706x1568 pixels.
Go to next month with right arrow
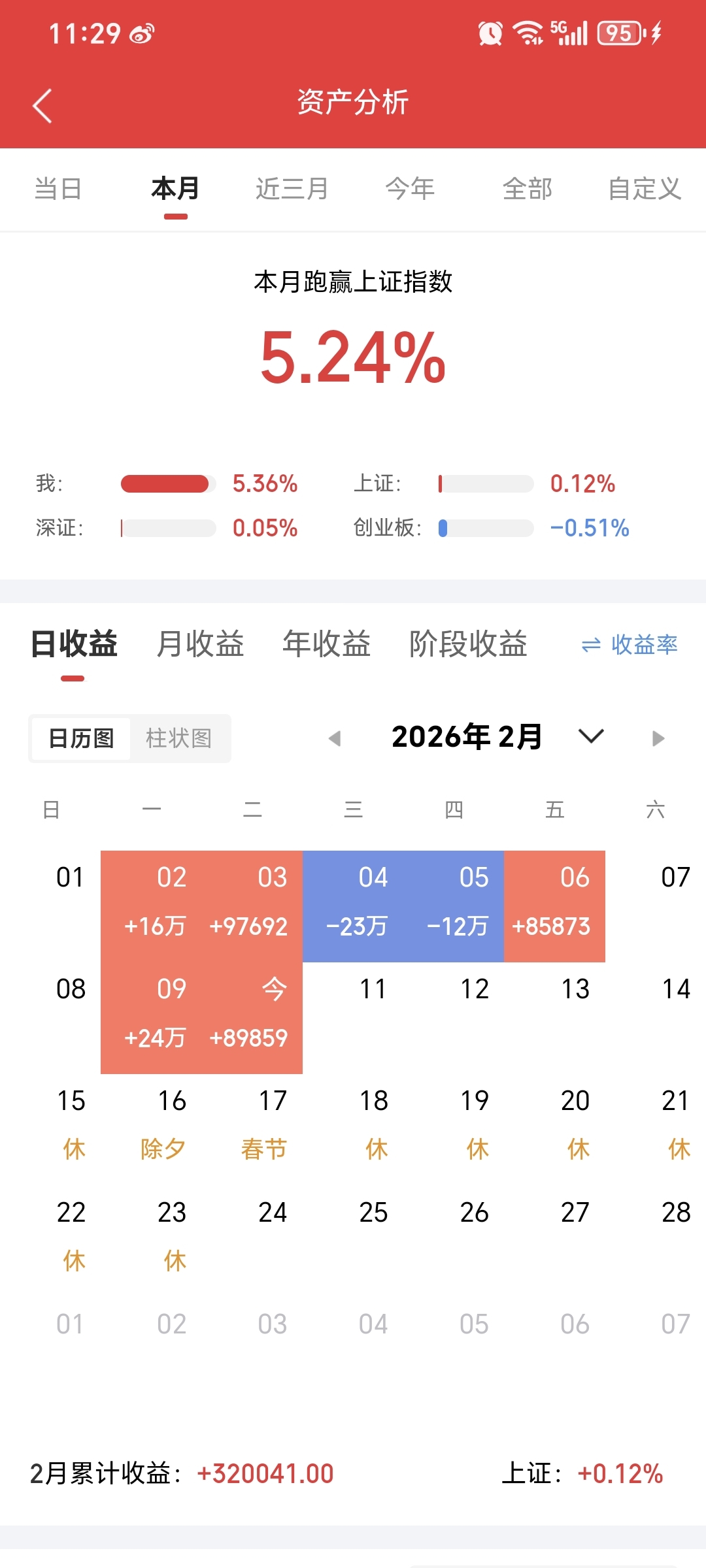tap(658, 738)
